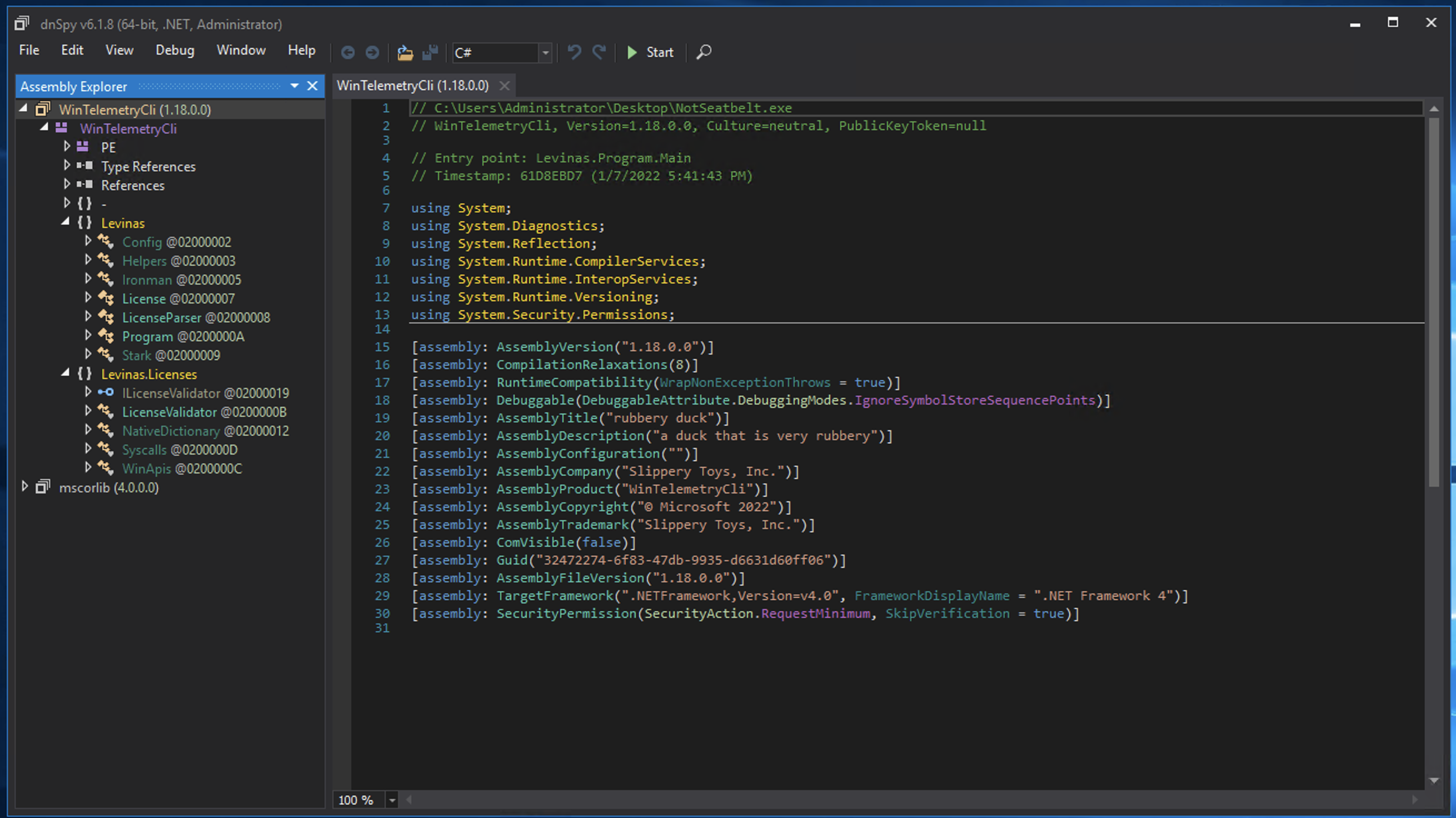Click the vertical scrollbar down arrow
This screenshot has width=1456, height=818.
coord(1433,781)
